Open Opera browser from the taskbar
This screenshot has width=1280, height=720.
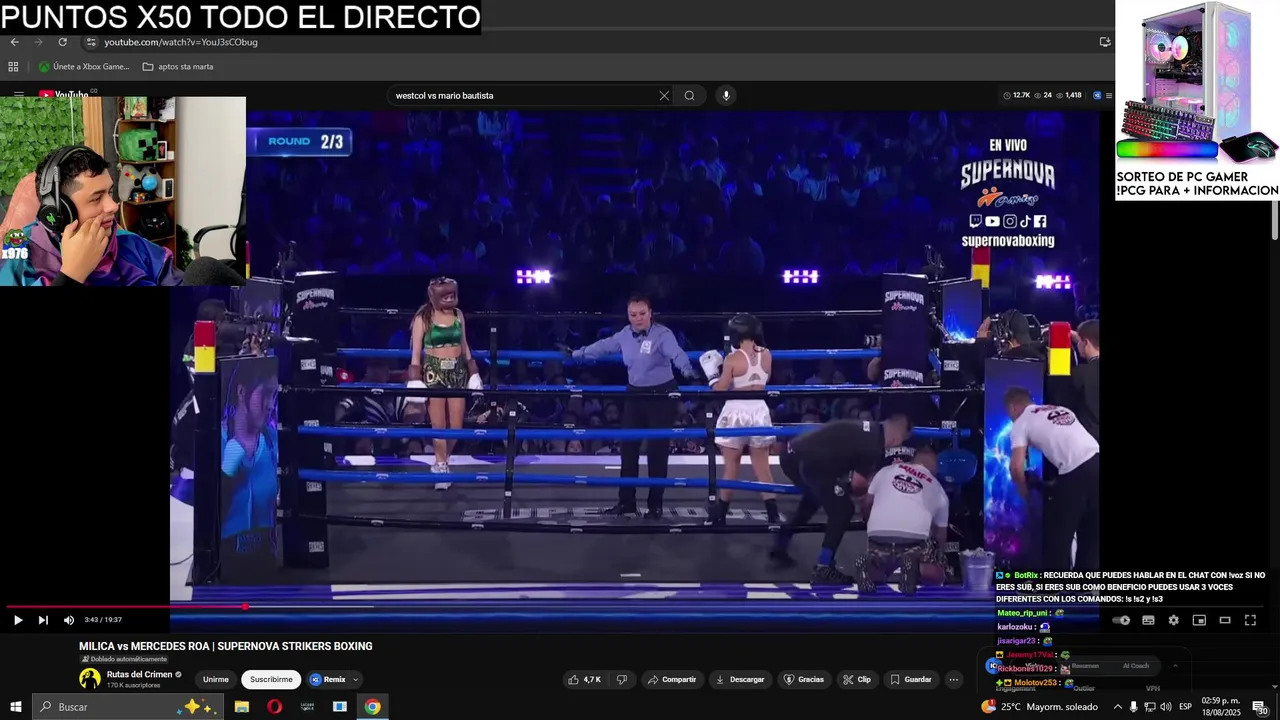[274, 707]
